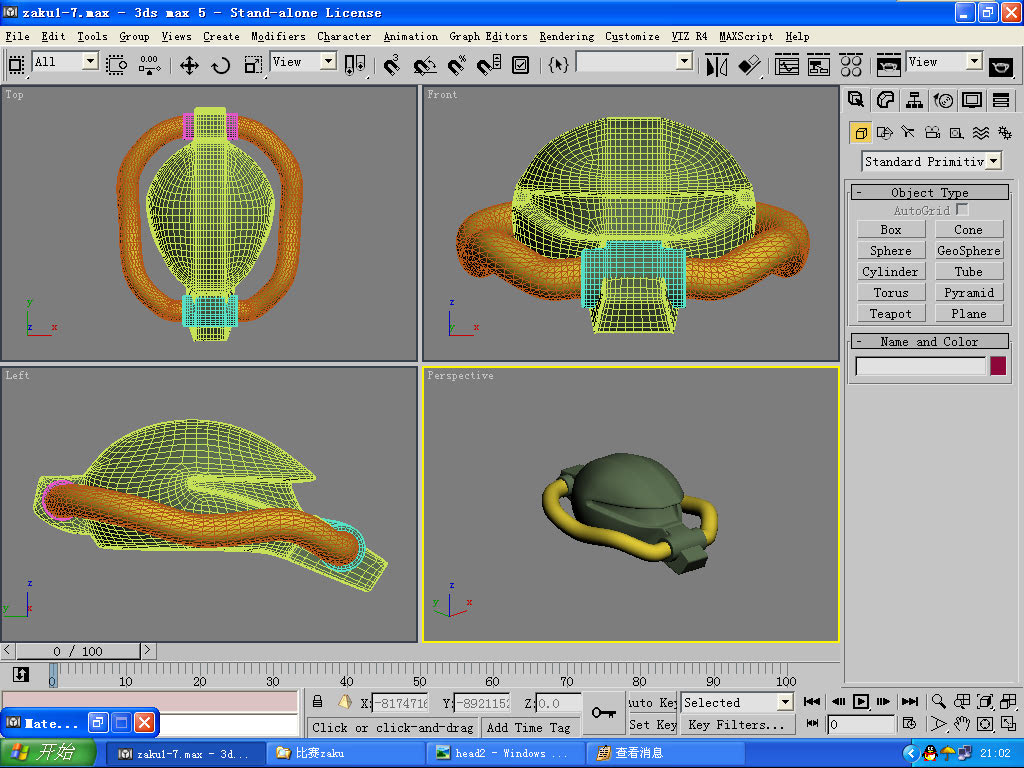Screen dimensions: 1024x768
Task: Toggle the Spinner Snap tool
Action: pyautogui.click(x=488, y=65)
